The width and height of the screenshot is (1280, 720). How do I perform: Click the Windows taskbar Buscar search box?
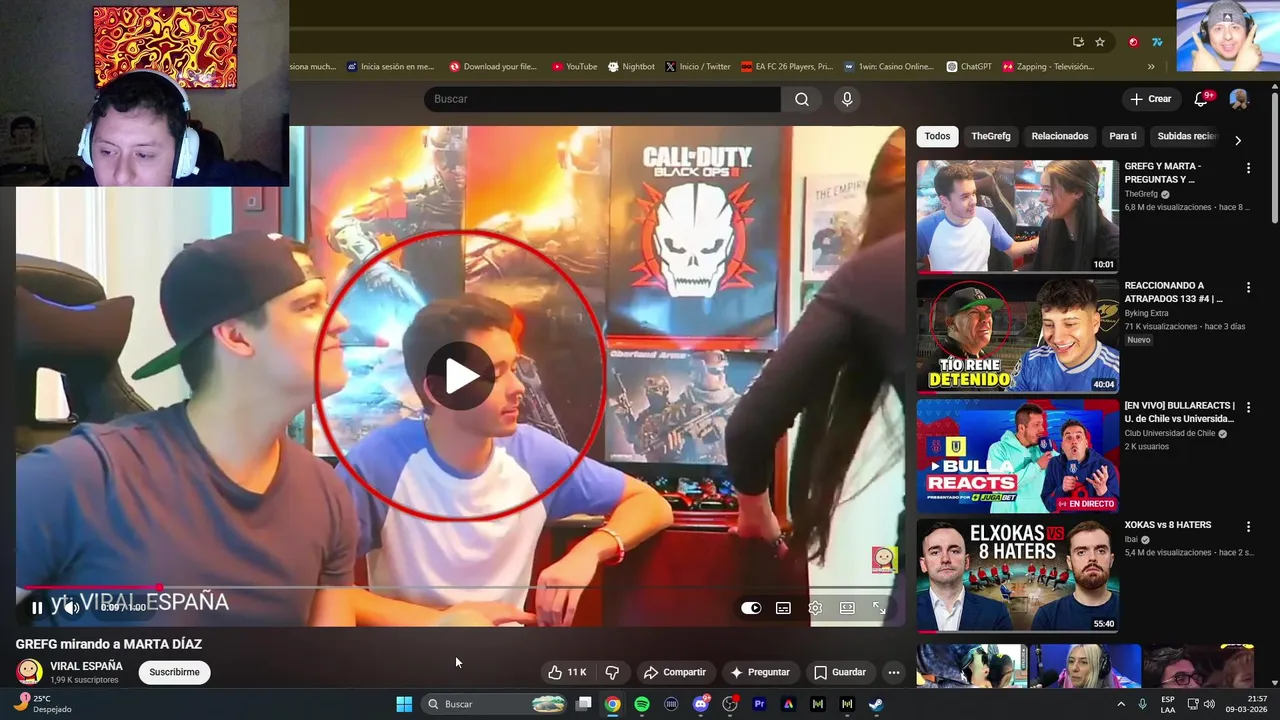pos(495,704)
